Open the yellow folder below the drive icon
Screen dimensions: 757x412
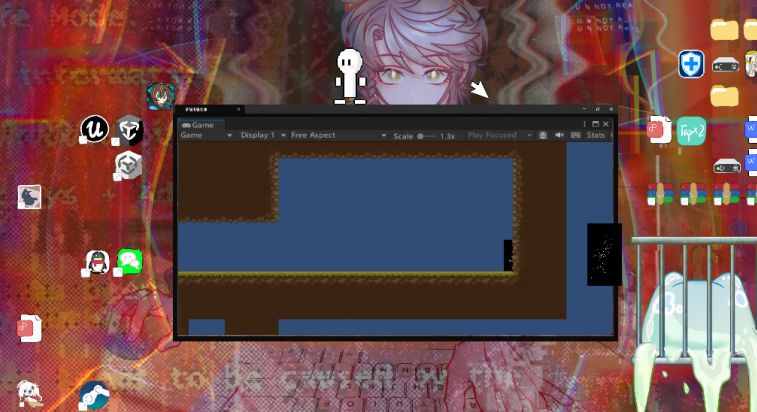[724, 96]
